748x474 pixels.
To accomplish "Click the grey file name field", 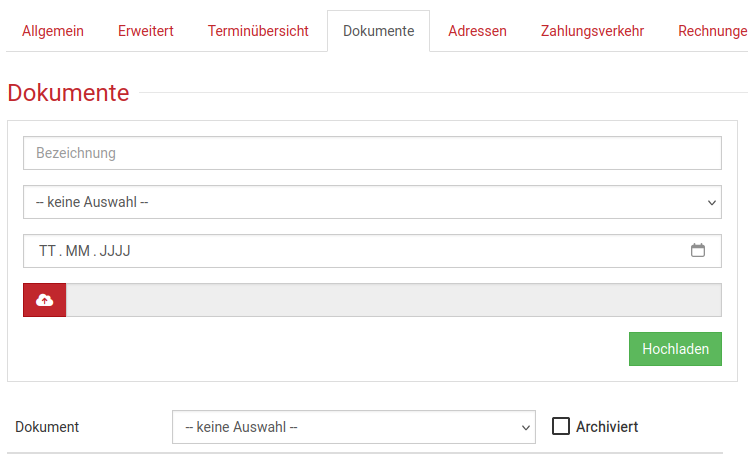I will click(393, 300).
